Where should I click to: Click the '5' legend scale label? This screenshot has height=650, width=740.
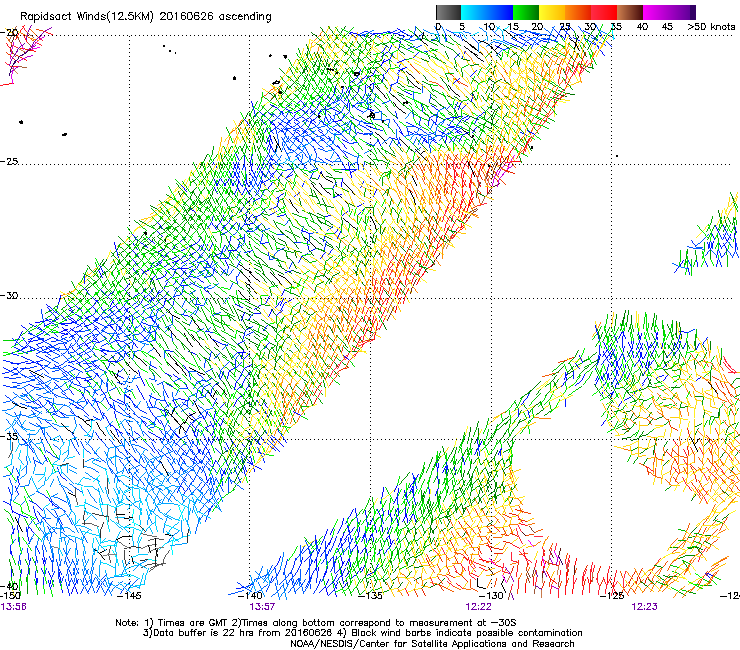pyautogui.click(x=462, y=27)
